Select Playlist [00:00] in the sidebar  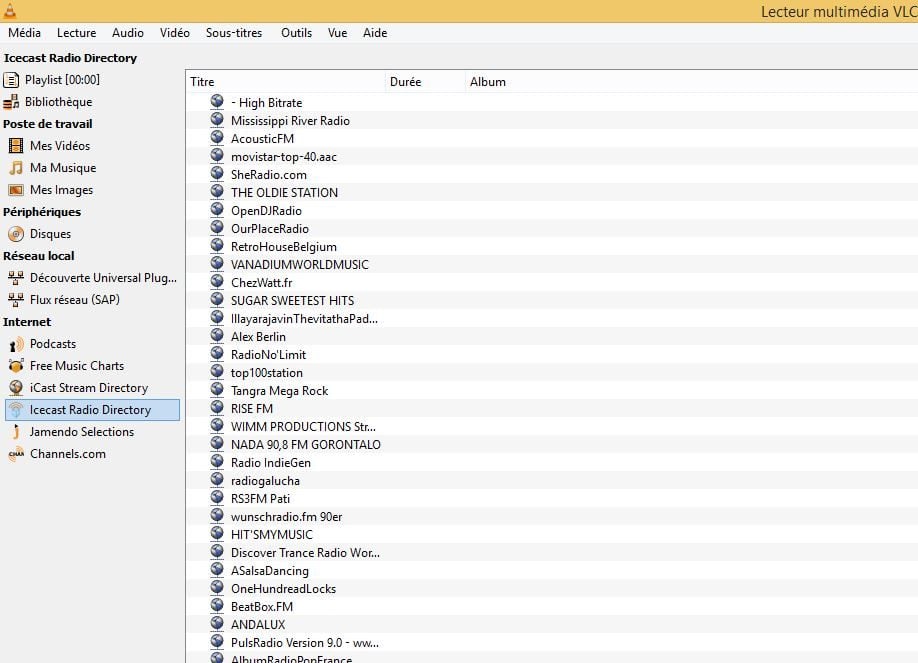62,80
